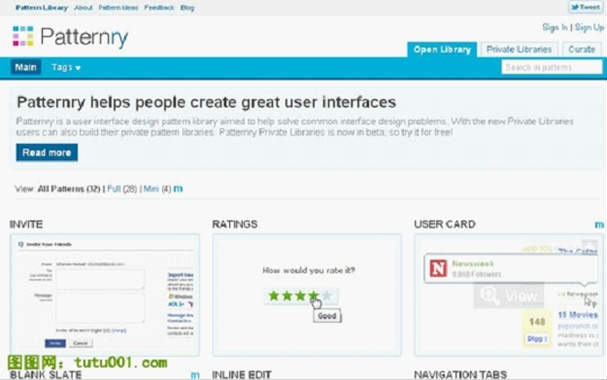Click the fourth green rating star

click(313, 296)
